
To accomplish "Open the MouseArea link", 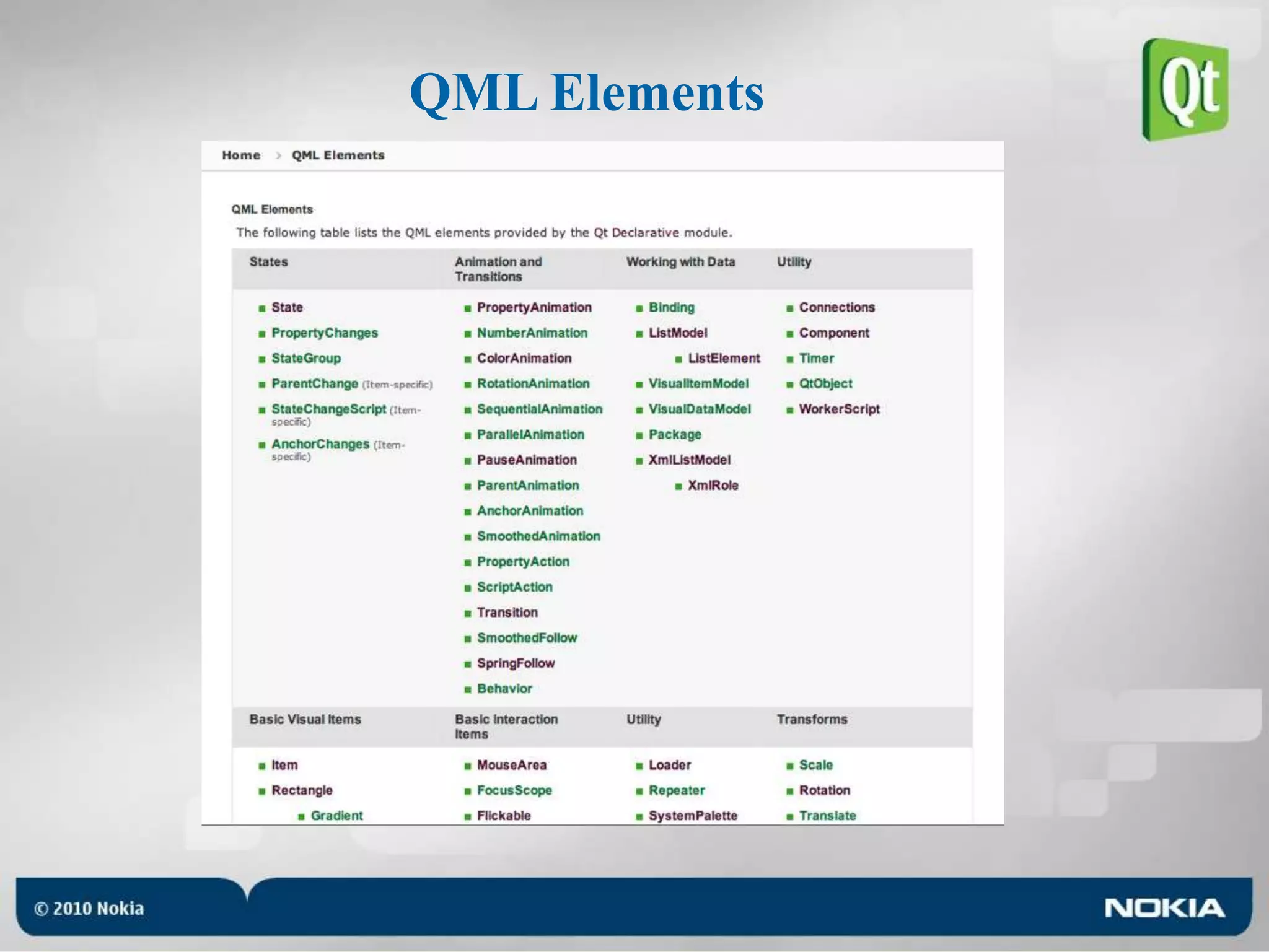I will pyautogui.click(x=512, y=765).
